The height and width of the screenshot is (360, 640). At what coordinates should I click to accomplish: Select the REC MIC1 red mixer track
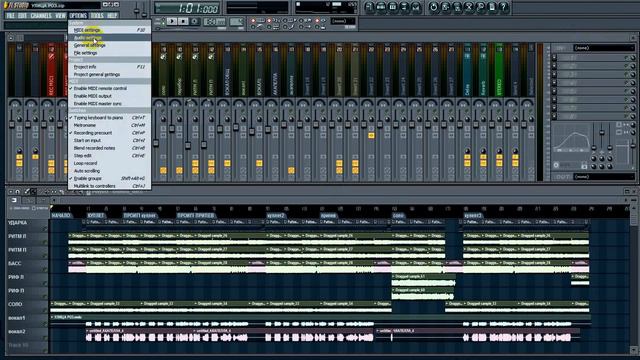pyautogui.click(x=51, y=69)
